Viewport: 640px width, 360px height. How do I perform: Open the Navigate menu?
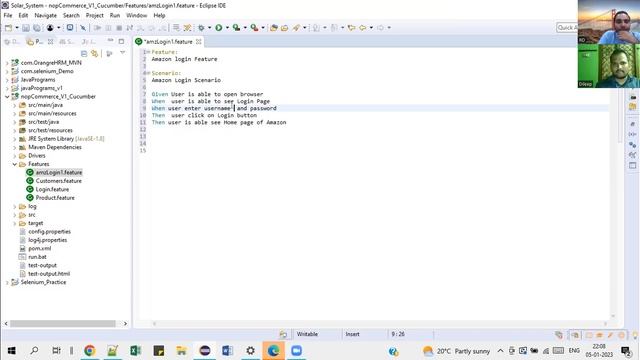click(45, 16)
